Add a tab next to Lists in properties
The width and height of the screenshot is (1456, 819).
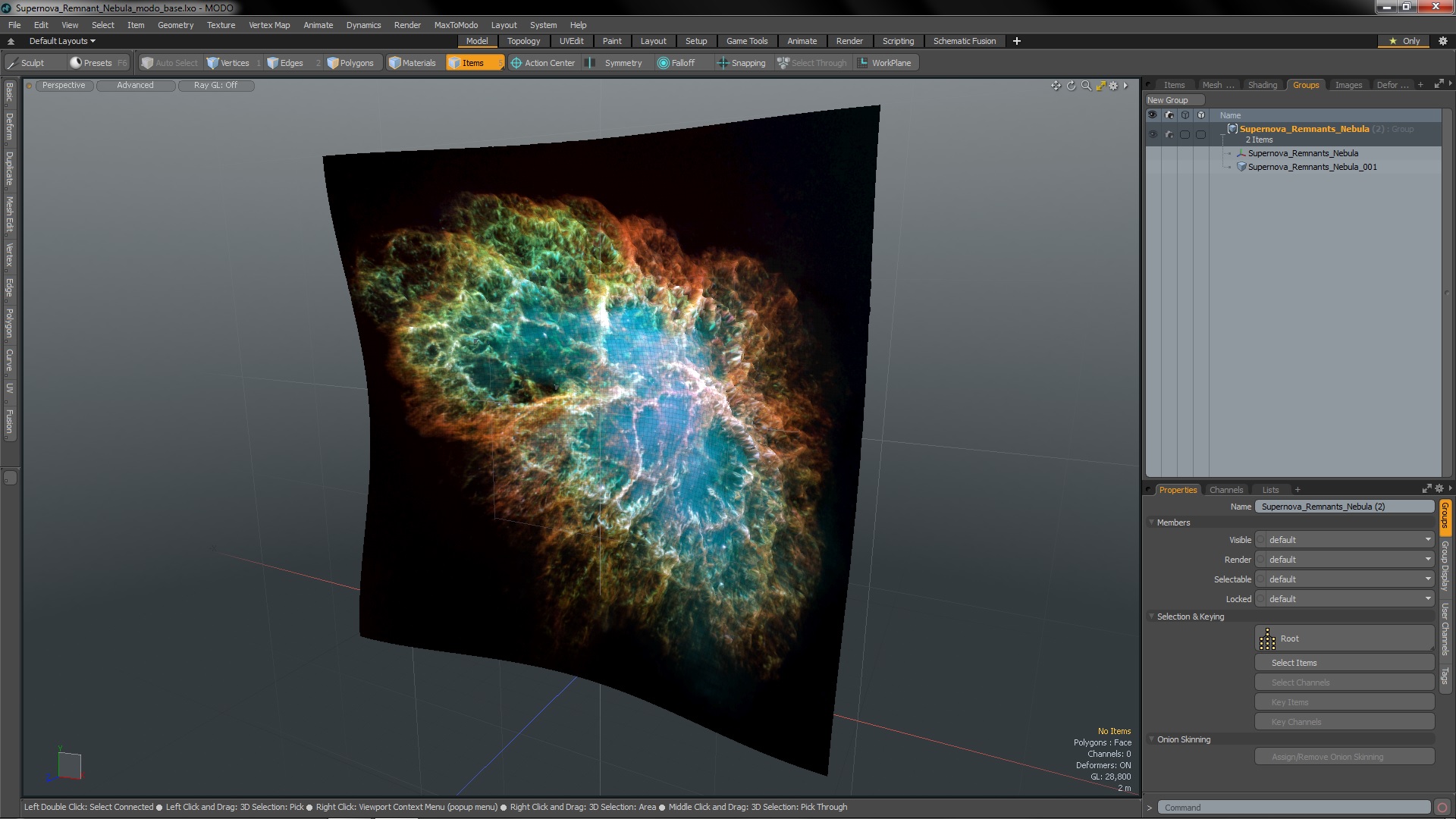point(1298,490)
